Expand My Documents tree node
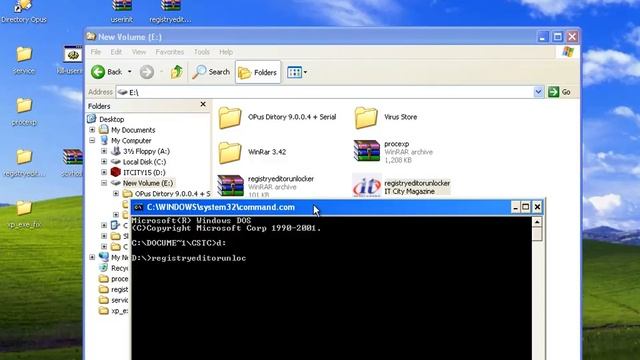 92,130
